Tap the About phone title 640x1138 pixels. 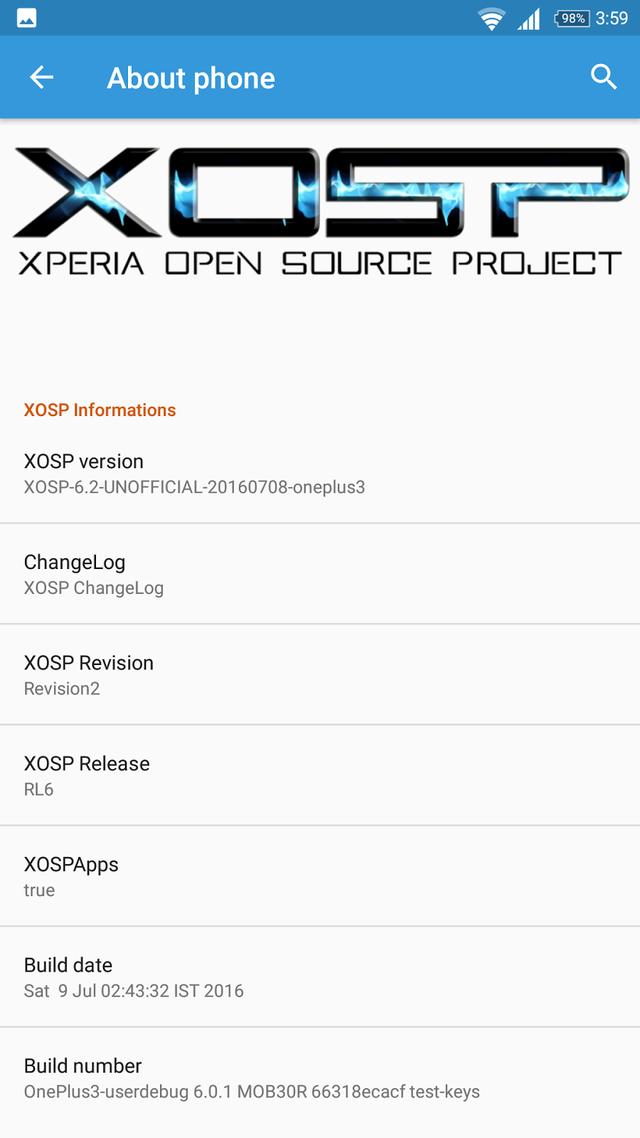[192, 78]
